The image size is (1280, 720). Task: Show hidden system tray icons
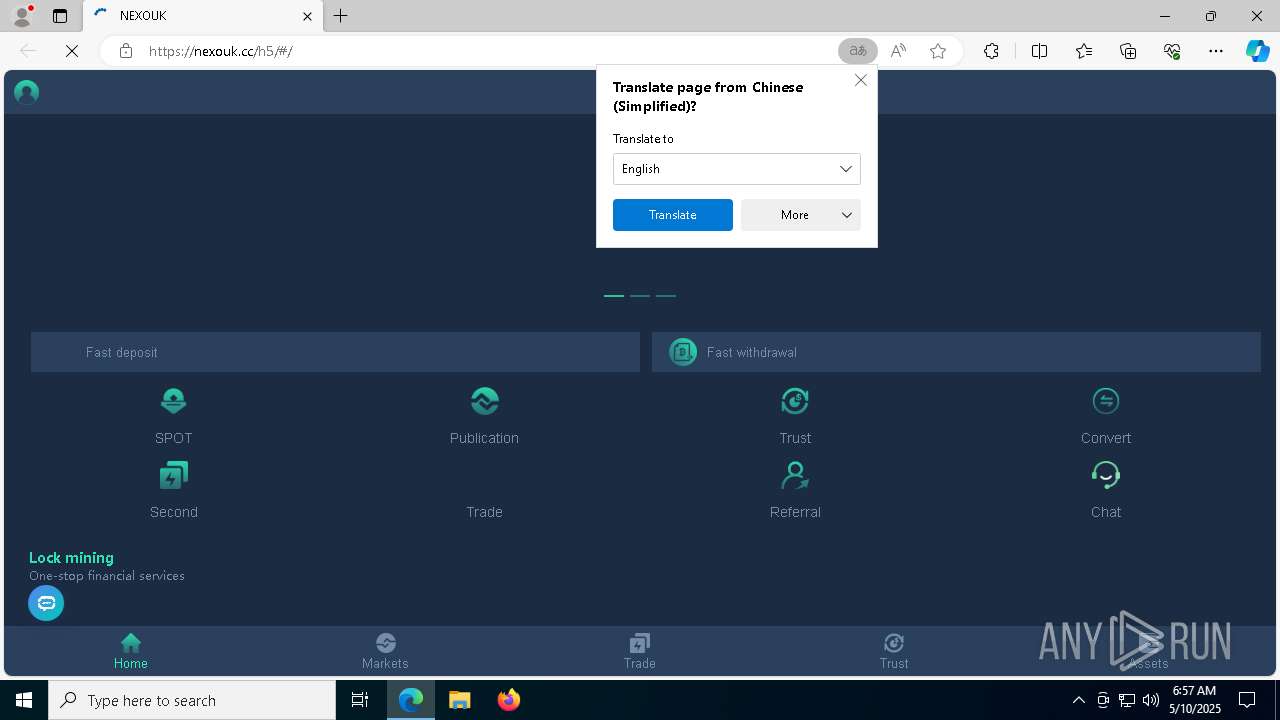(x=1078, y=700)
